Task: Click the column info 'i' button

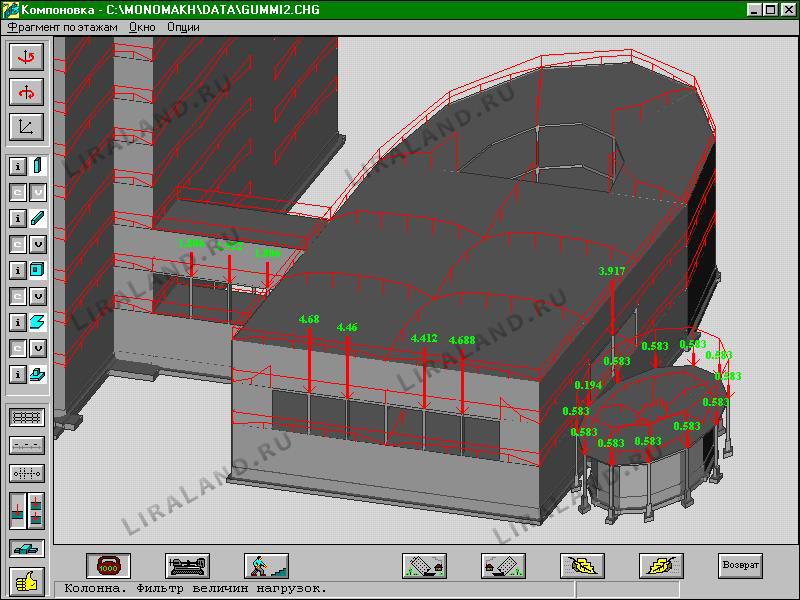Action: [x=17, y=165]
